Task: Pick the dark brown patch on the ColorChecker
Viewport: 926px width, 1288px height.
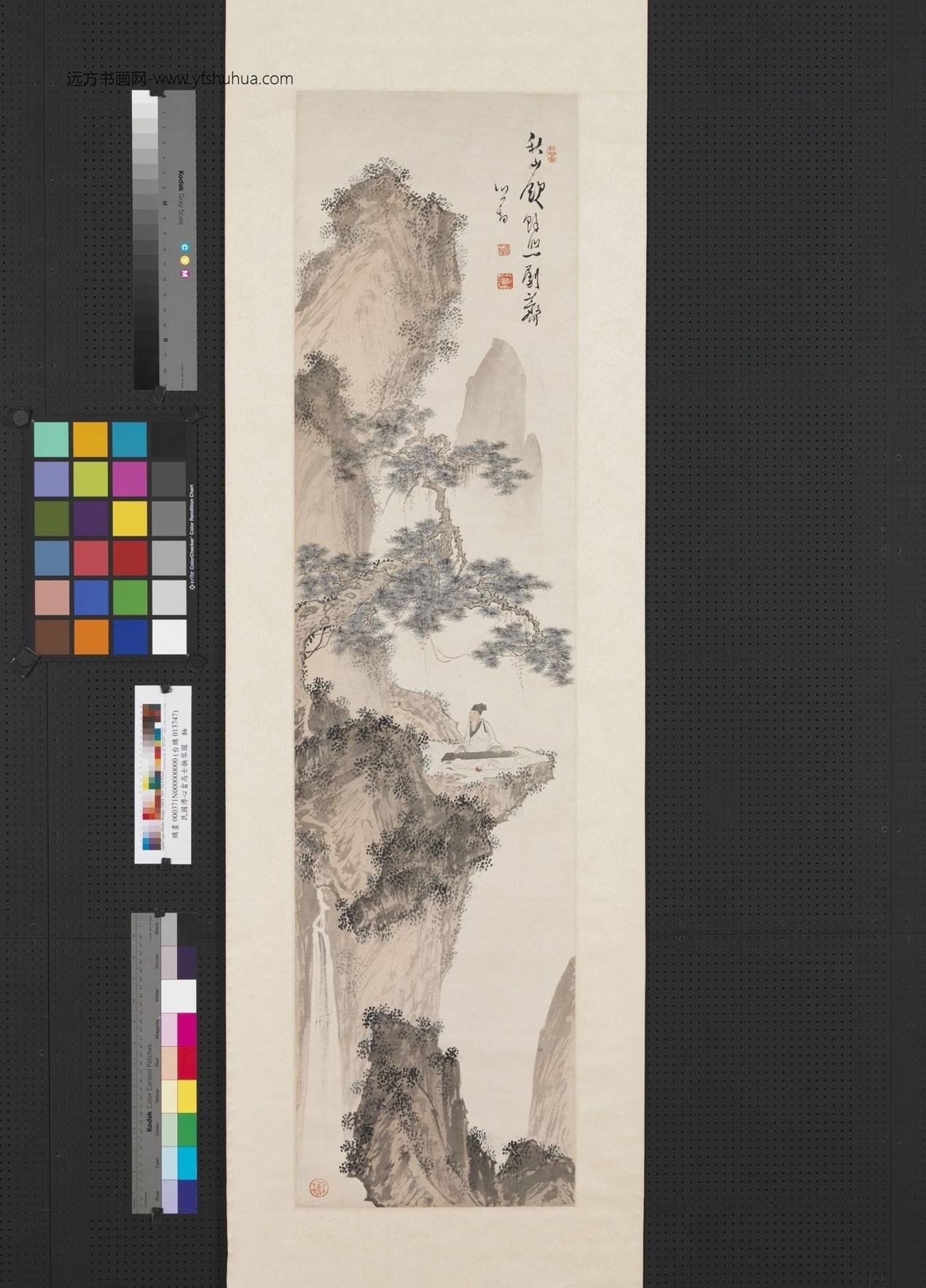Action: [x=51, y=636]
